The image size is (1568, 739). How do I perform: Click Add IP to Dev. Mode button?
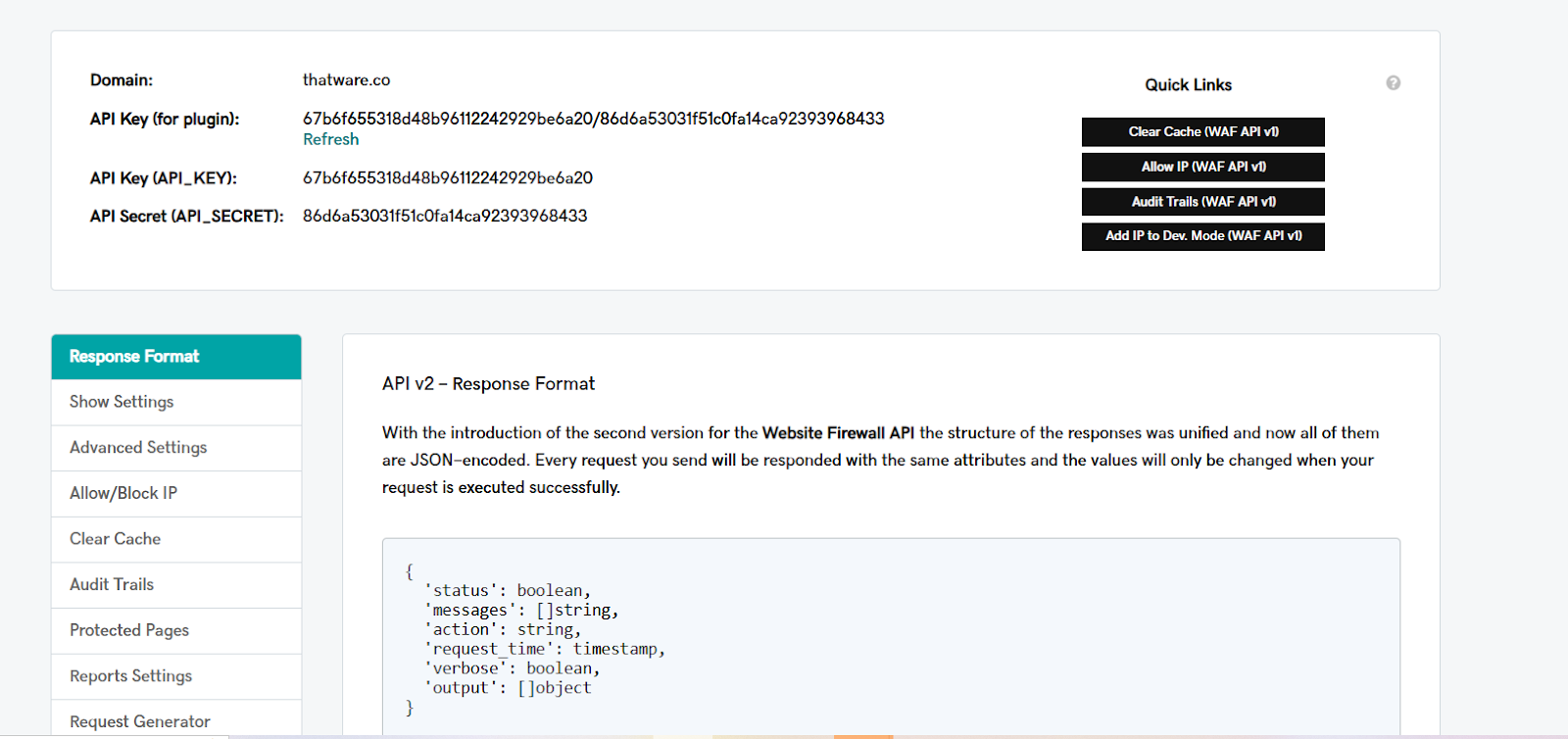coord(1202,236)
